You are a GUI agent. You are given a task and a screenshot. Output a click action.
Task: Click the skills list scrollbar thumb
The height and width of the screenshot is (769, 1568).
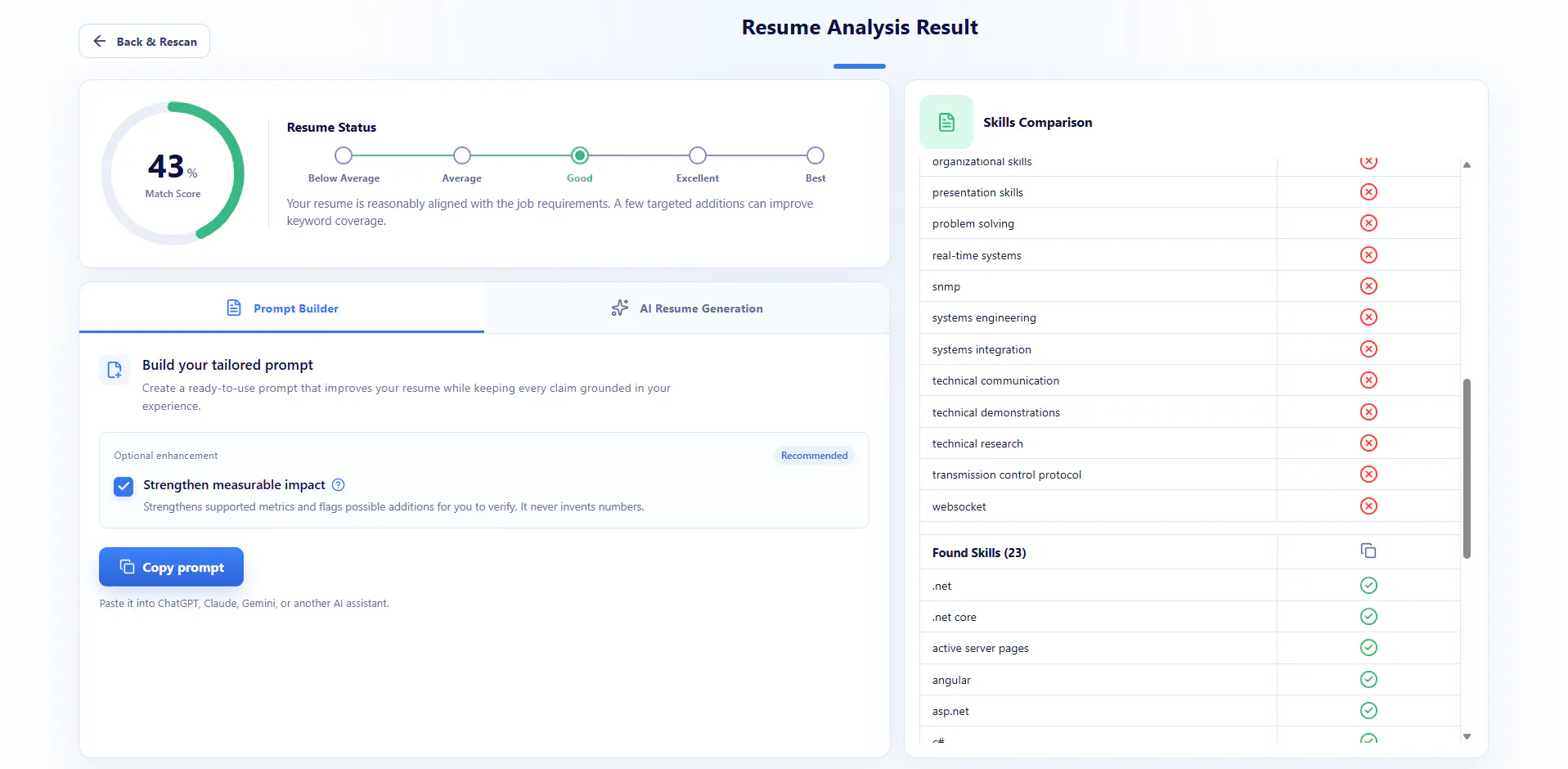pyautogui.click(x=1467, y=469)
